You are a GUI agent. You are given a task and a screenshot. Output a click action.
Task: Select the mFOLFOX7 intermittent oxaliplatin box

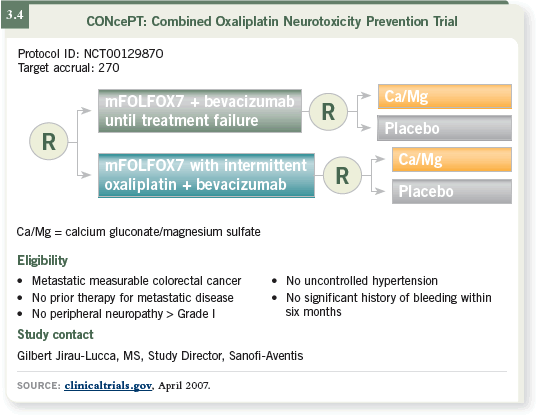[206, 175]
